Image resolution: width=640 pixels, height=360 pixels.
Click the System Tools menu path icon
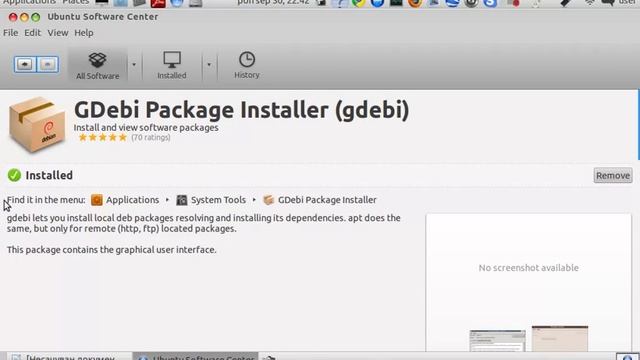(182, 200)
